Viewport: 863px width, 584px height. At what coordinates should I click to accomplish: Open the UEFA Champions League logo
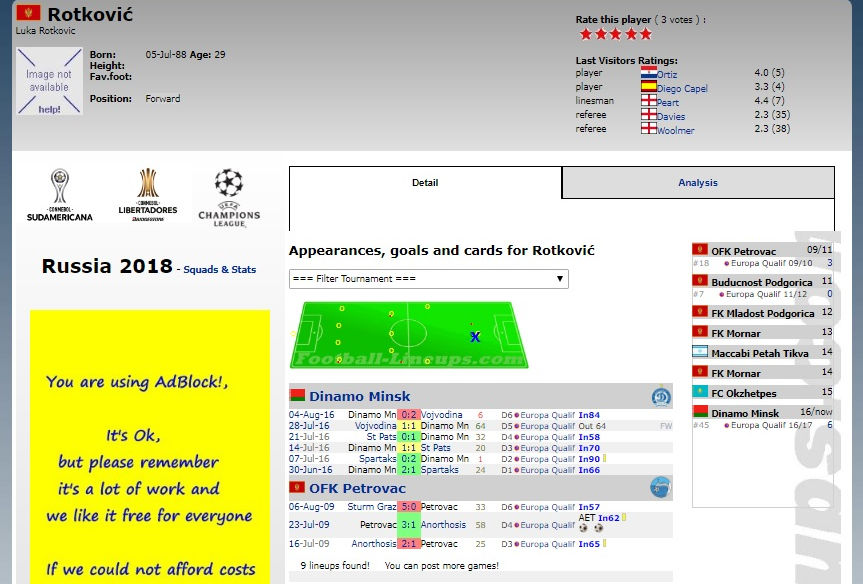click(229, 198)
